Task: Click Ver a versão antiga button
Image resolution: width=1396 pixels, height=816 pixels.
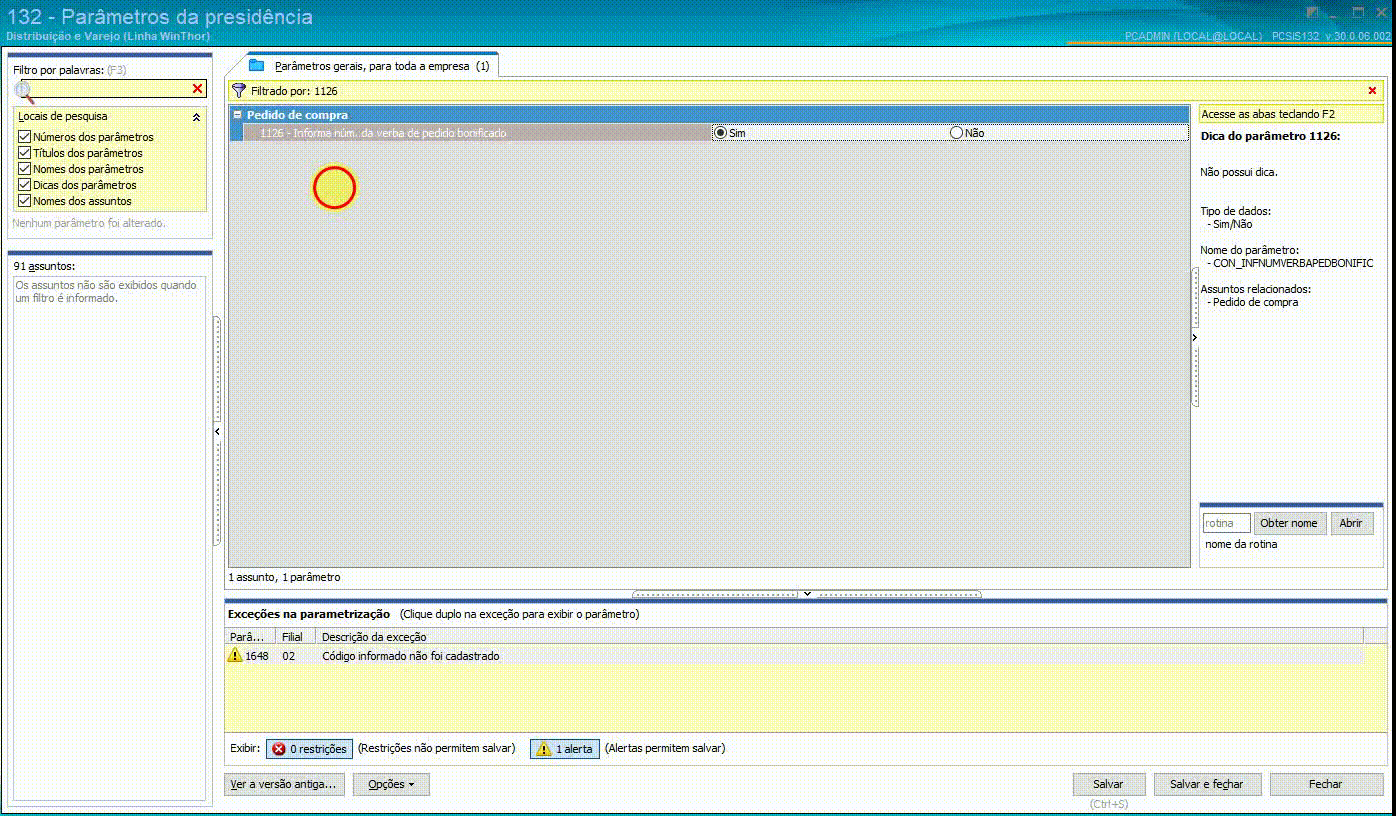Action: tap(285, 785)
